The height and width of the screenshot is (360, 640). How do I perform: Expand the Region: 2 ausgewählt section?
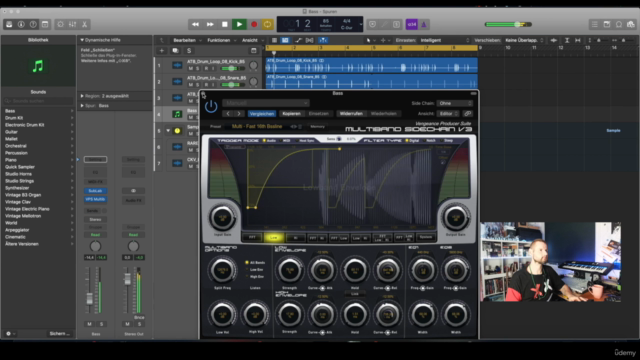coord(82,96)
